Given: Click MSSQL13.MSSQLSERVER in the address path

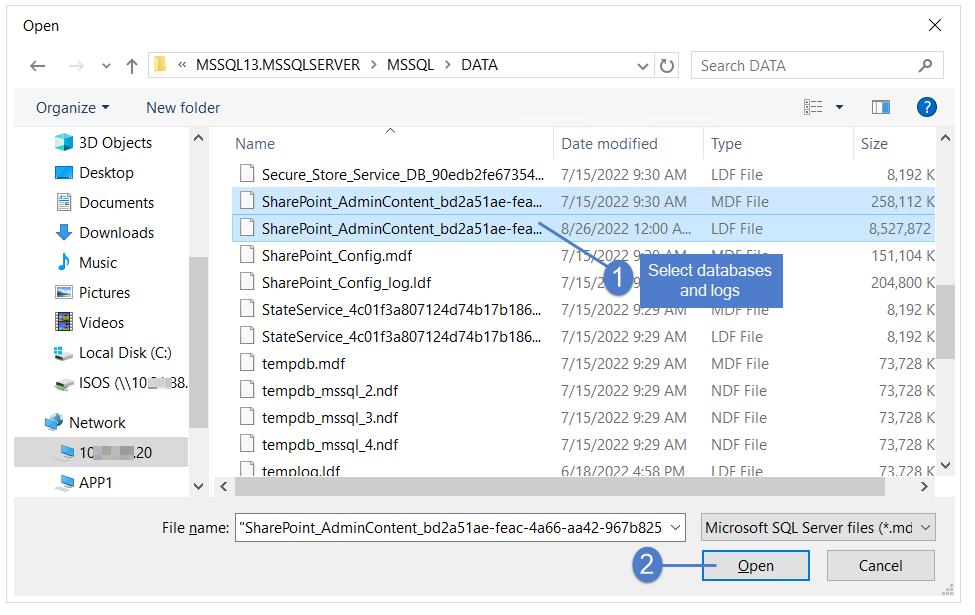Looking at the screenshot, I should [277, 65].
